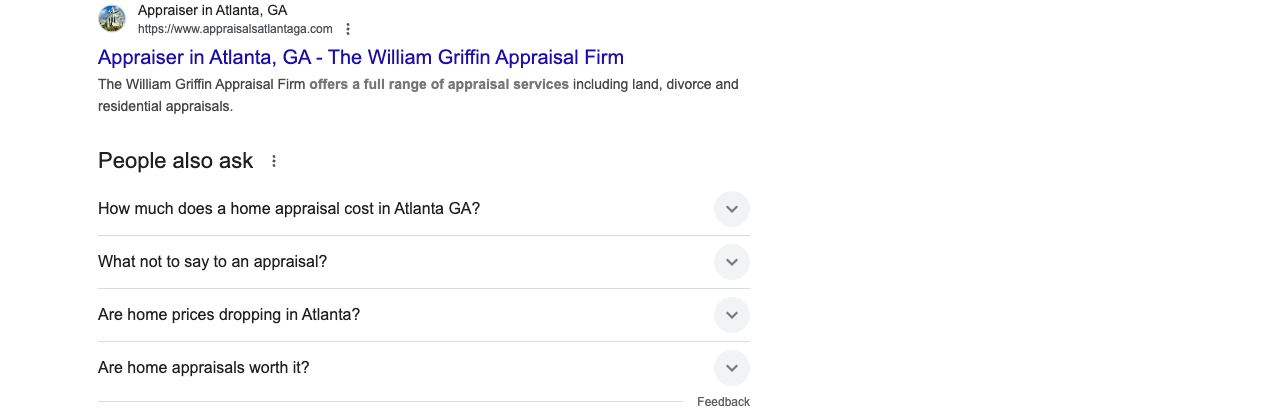Click the 'Appraiser in Atlanta, GA' site name

(212, 10)
